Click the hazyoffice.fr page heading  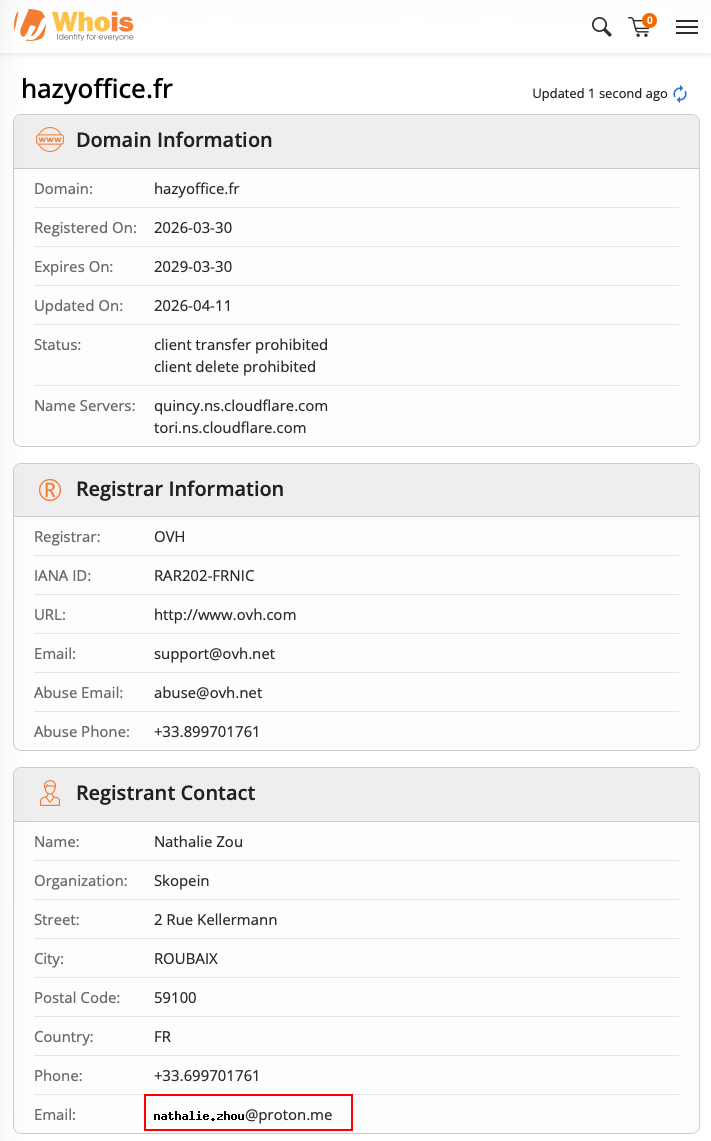click(x=97, y=89)
